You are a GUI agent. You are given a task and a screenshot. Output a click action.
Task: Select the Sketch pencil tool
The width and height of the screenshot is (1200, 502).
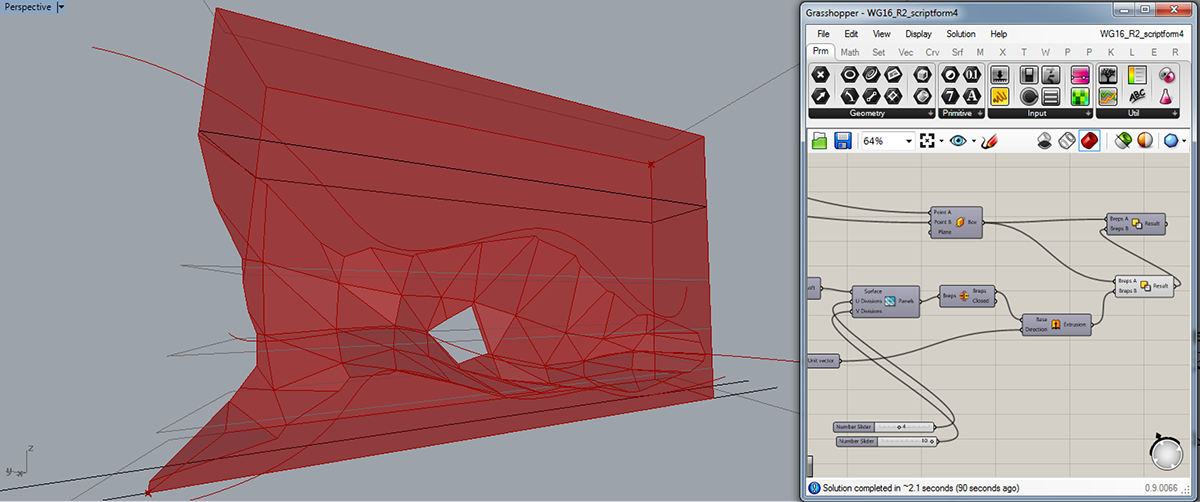coord(990,141)
